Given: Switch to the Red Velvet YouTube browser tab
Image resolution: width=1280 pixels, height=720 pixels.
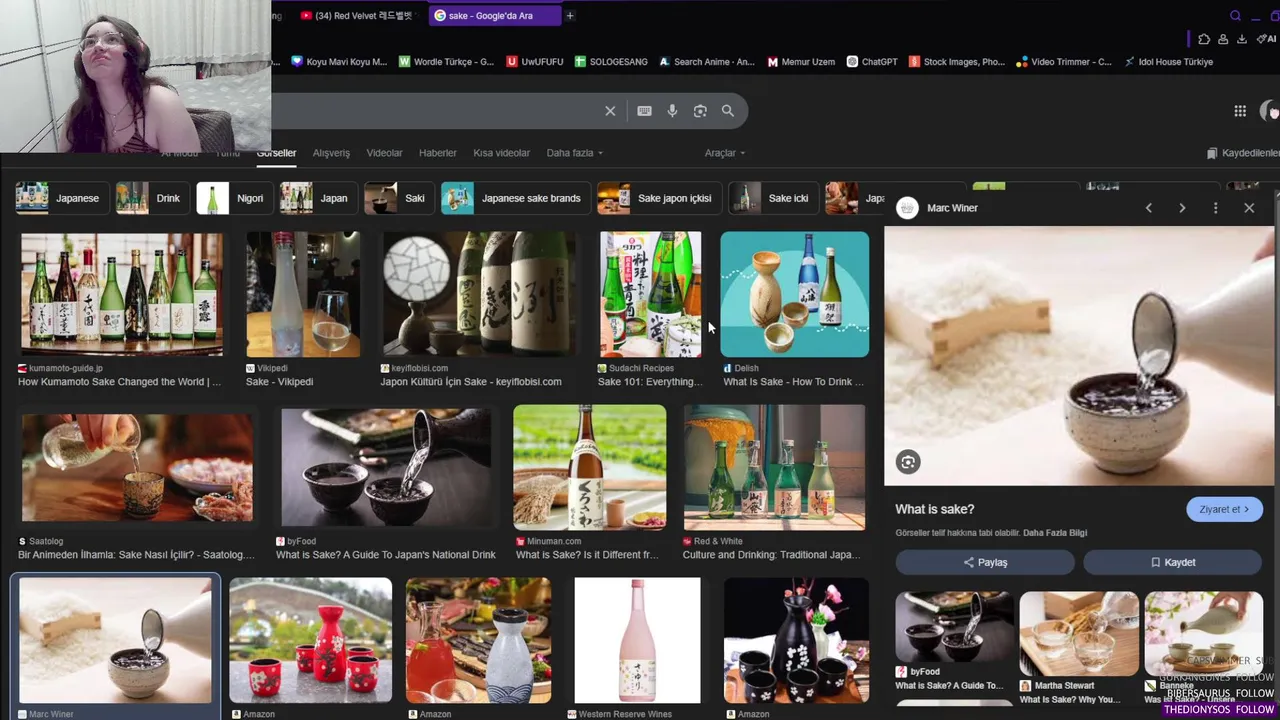Looking at the screenshot, I should (357, 15).
